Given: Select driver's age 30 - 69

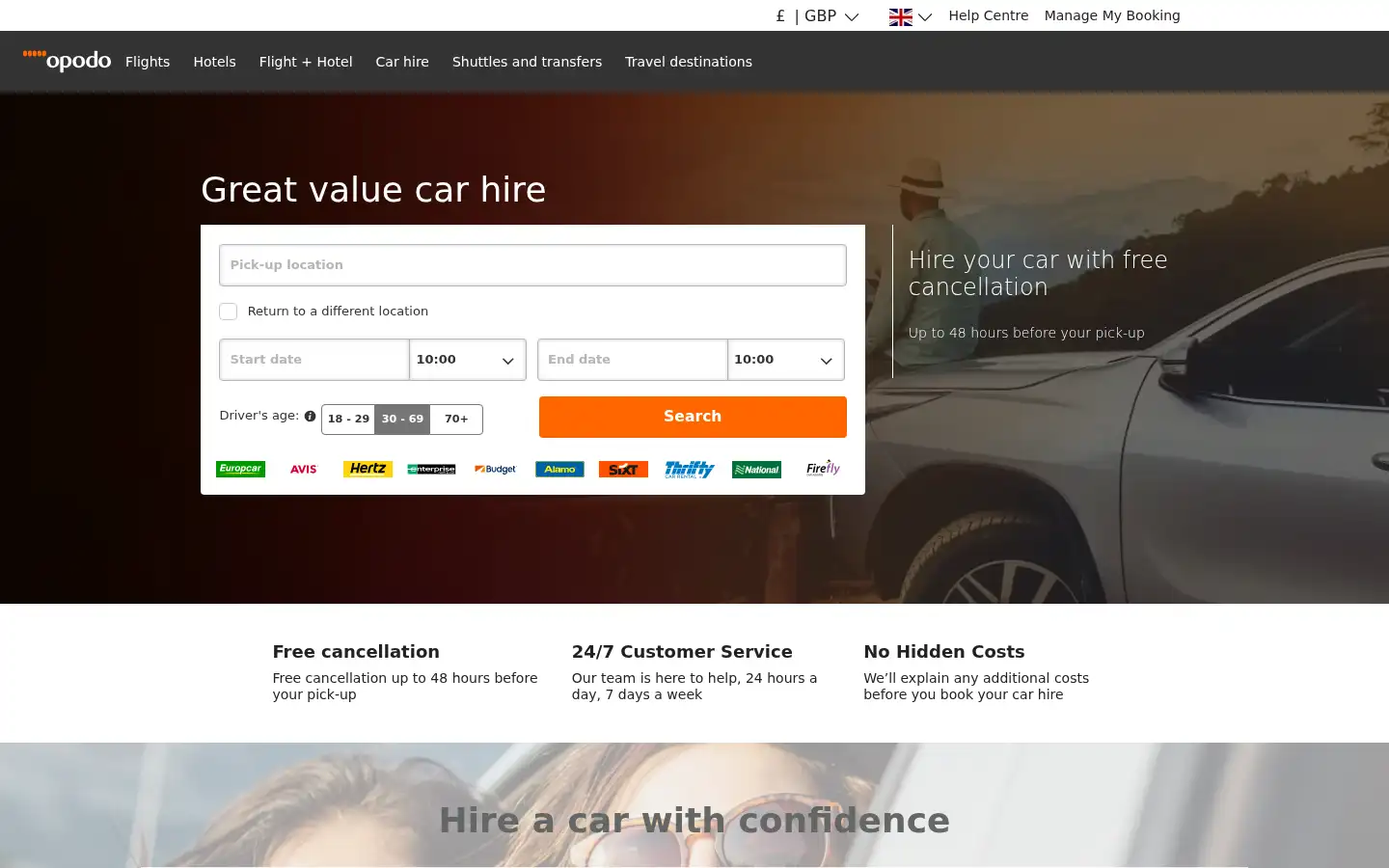Looking at the screenshot, I should [402, 420].
